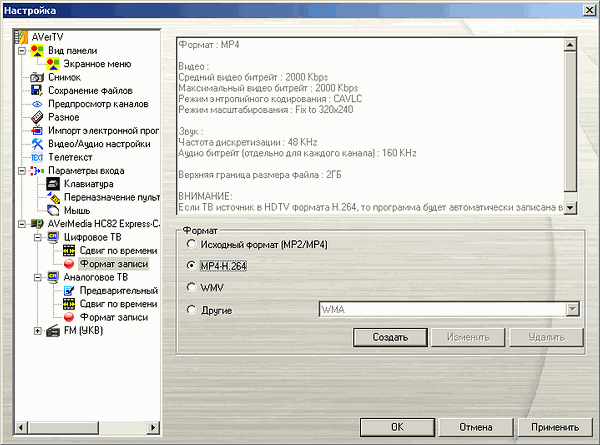Click the Экранное меню icon
The width and height of the screenshot is (600, 445).
(53, 64)
